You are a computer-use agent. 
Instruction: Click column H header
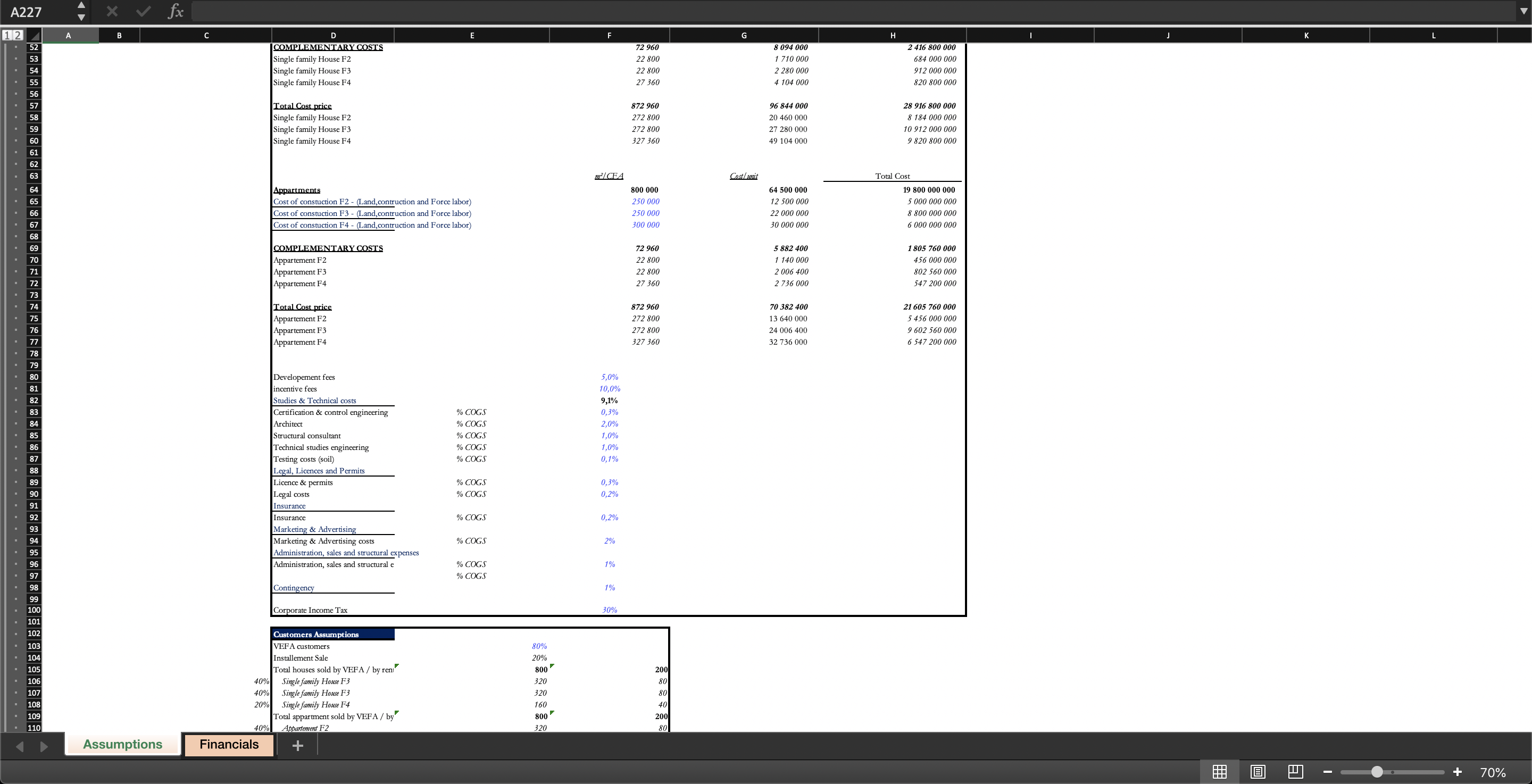click(x=892, y=36)
